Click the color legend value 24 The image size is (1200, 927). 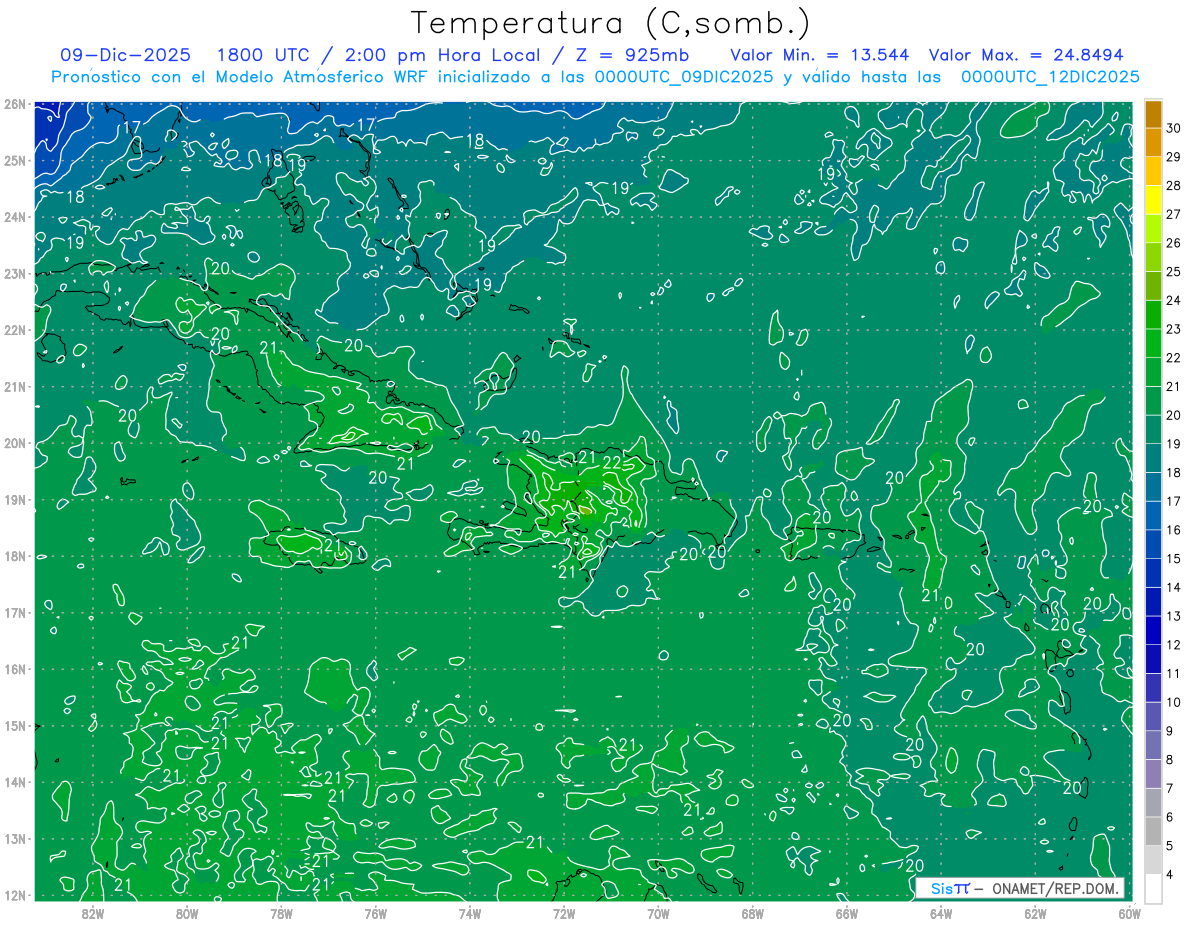click(x=1174, y=300)
